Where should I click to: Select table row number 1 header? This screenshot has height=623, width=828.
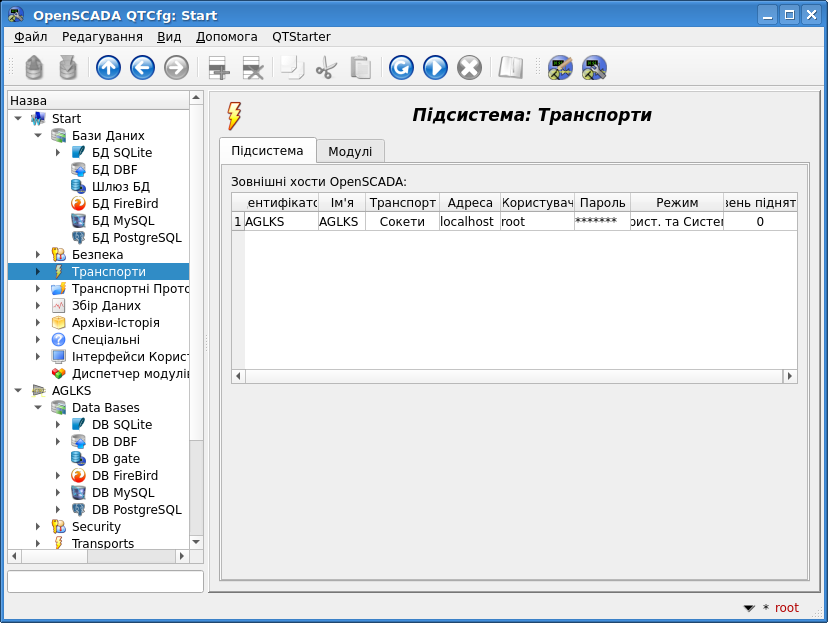(238, 222)
